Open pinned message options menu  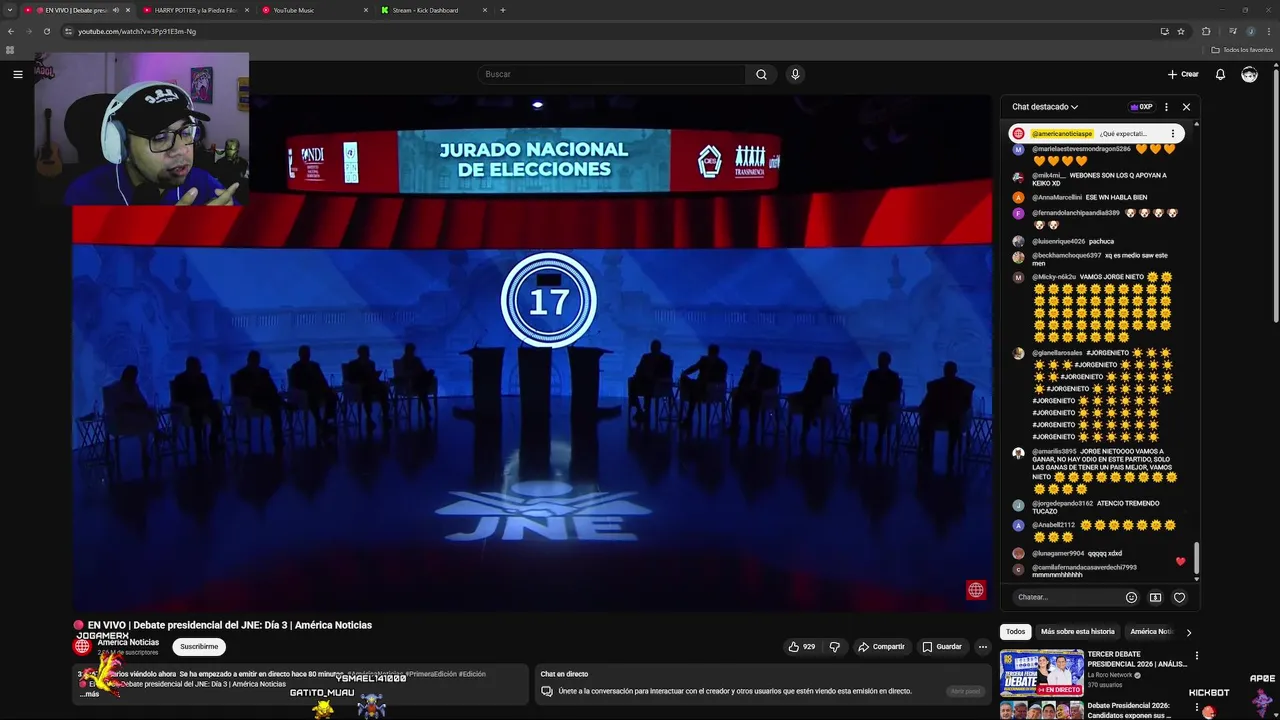(1173, 133)
